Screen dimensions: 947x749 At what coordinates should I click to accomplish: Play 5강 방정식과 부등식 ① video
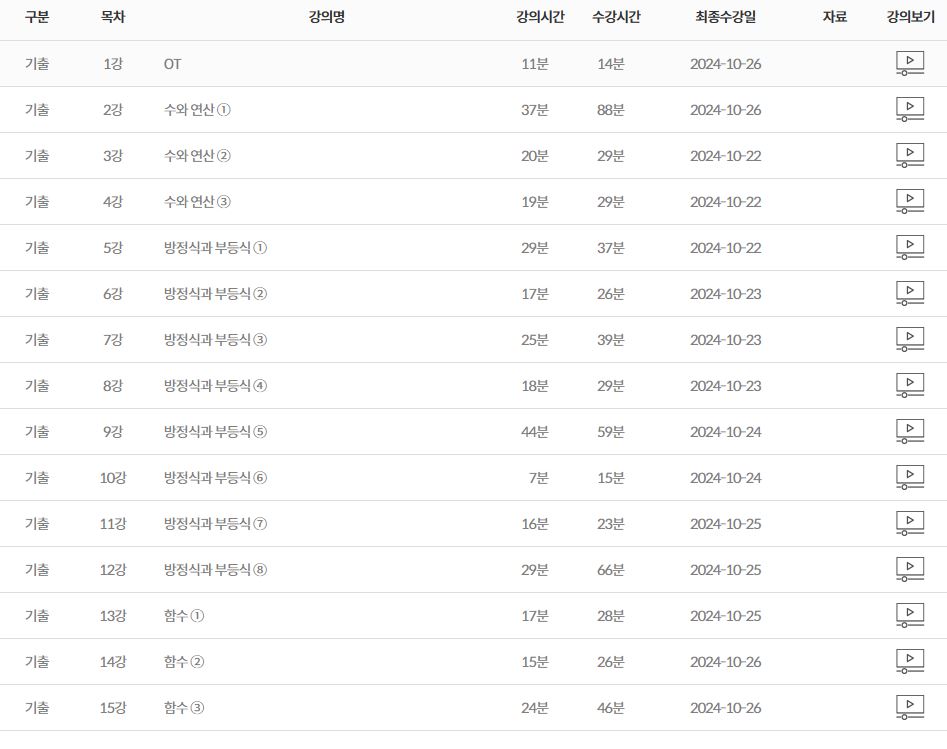pos(909,248)
